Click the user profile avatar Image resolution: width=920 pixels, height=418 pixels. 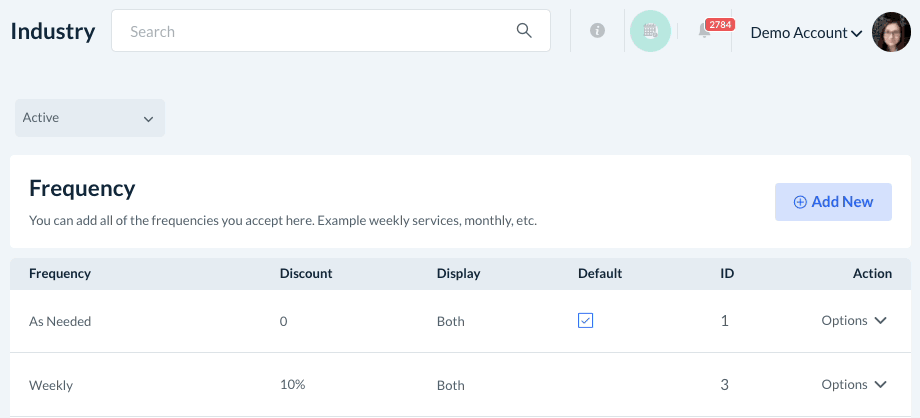pos(890,32)
